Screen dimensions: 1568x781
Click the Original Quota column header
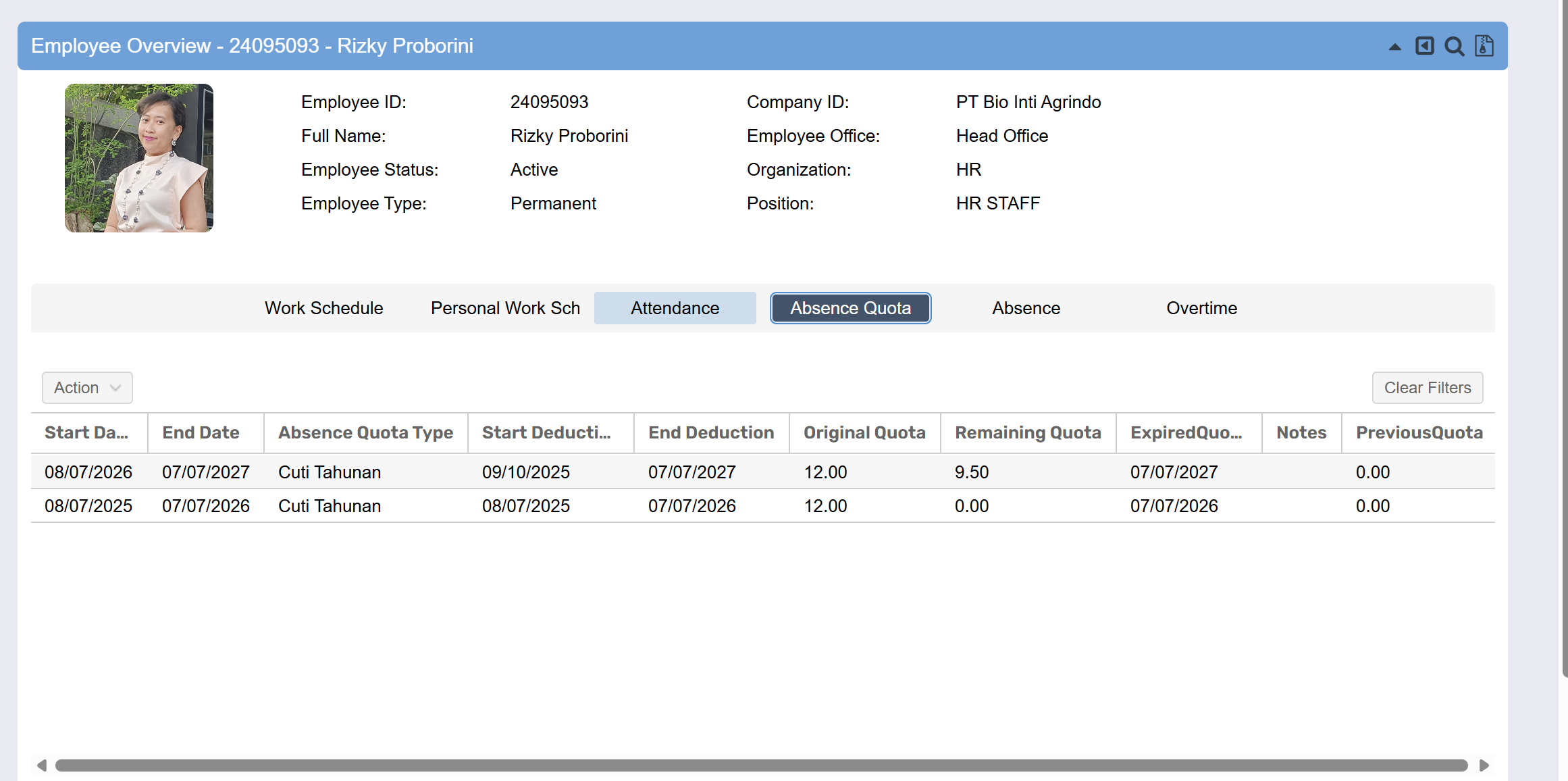pyautogui.click(x=864, y=433)
